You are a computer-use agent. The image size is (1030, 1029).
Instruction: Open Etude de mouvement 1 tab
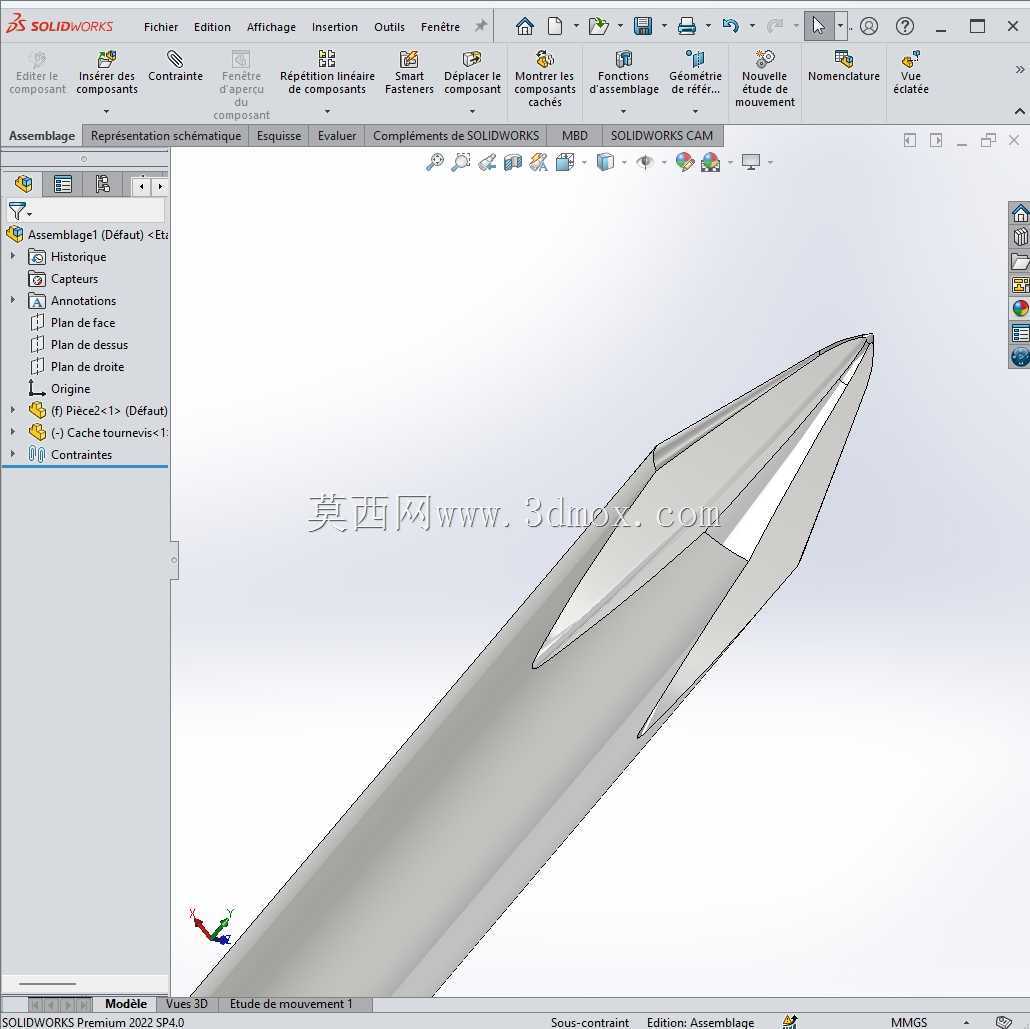291,1003
